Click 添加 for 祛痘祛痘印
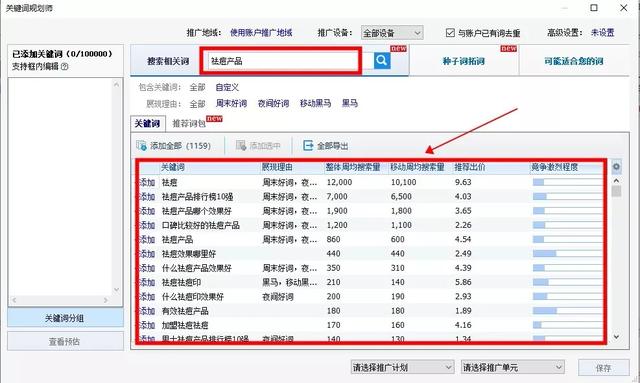 (147, 283)
